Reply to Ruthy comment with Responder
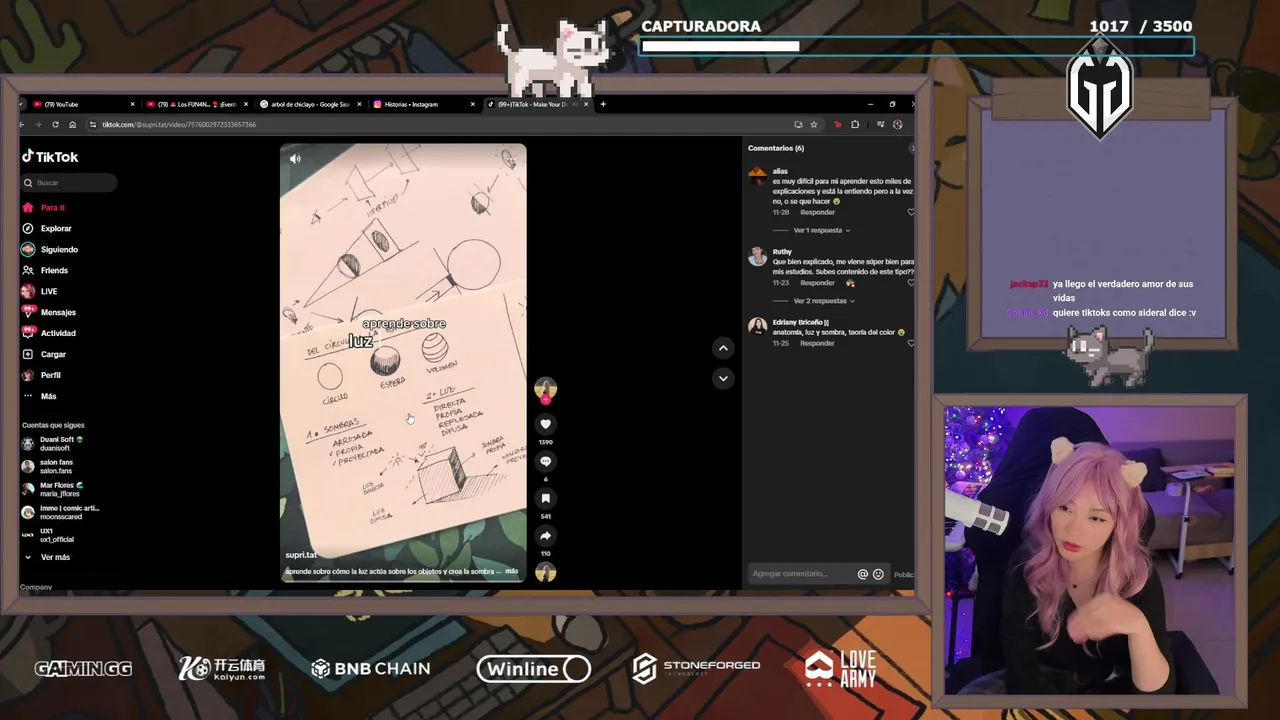This screenshot has width=1280, height=720. click(x=817, y=283)
